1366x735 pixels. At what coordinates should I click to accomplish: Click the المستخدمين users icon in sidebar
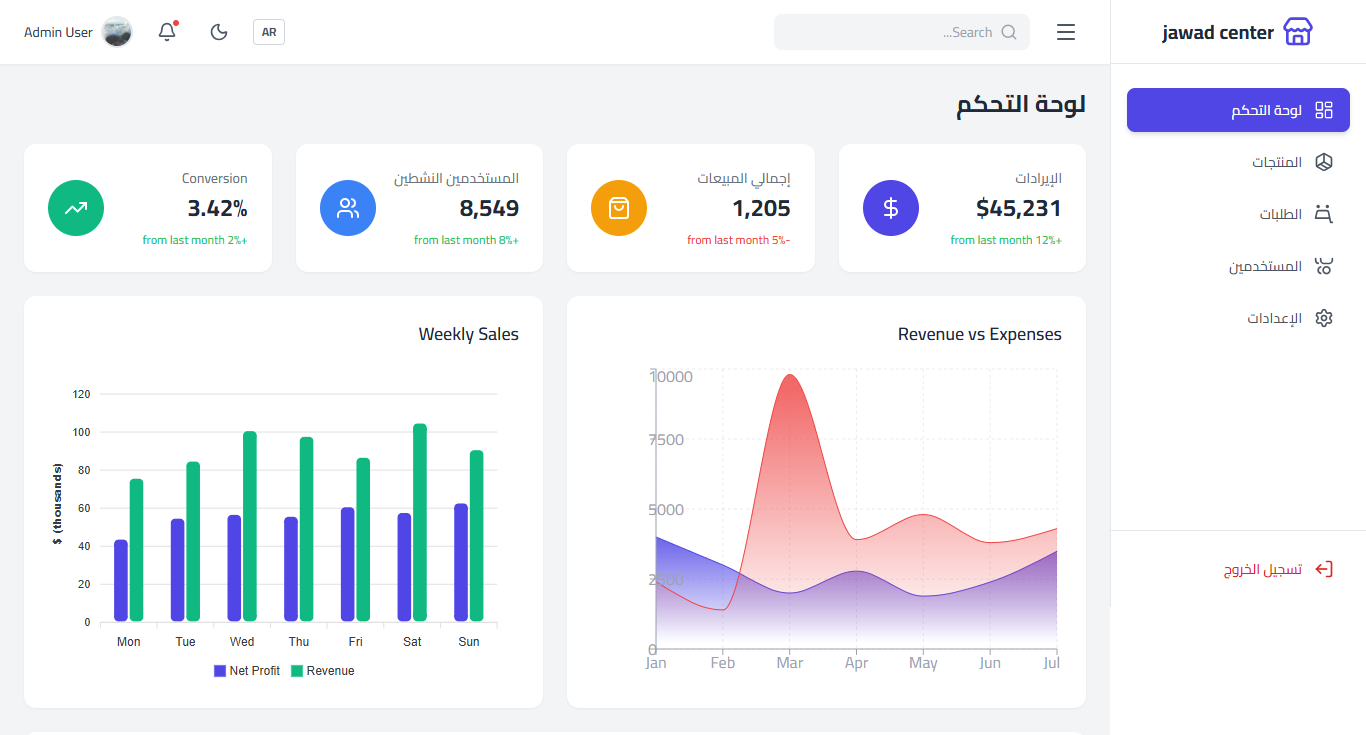point(1324,266)
